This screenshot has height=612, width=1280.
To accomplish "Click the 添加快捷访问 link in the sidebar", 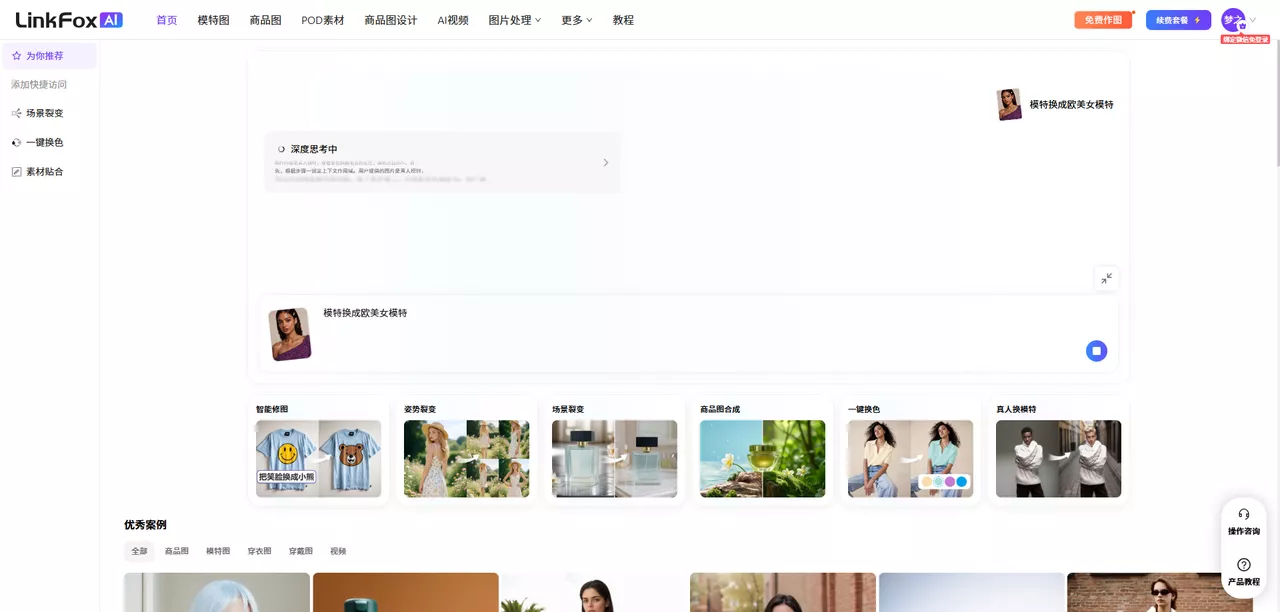I will [39, 84].
